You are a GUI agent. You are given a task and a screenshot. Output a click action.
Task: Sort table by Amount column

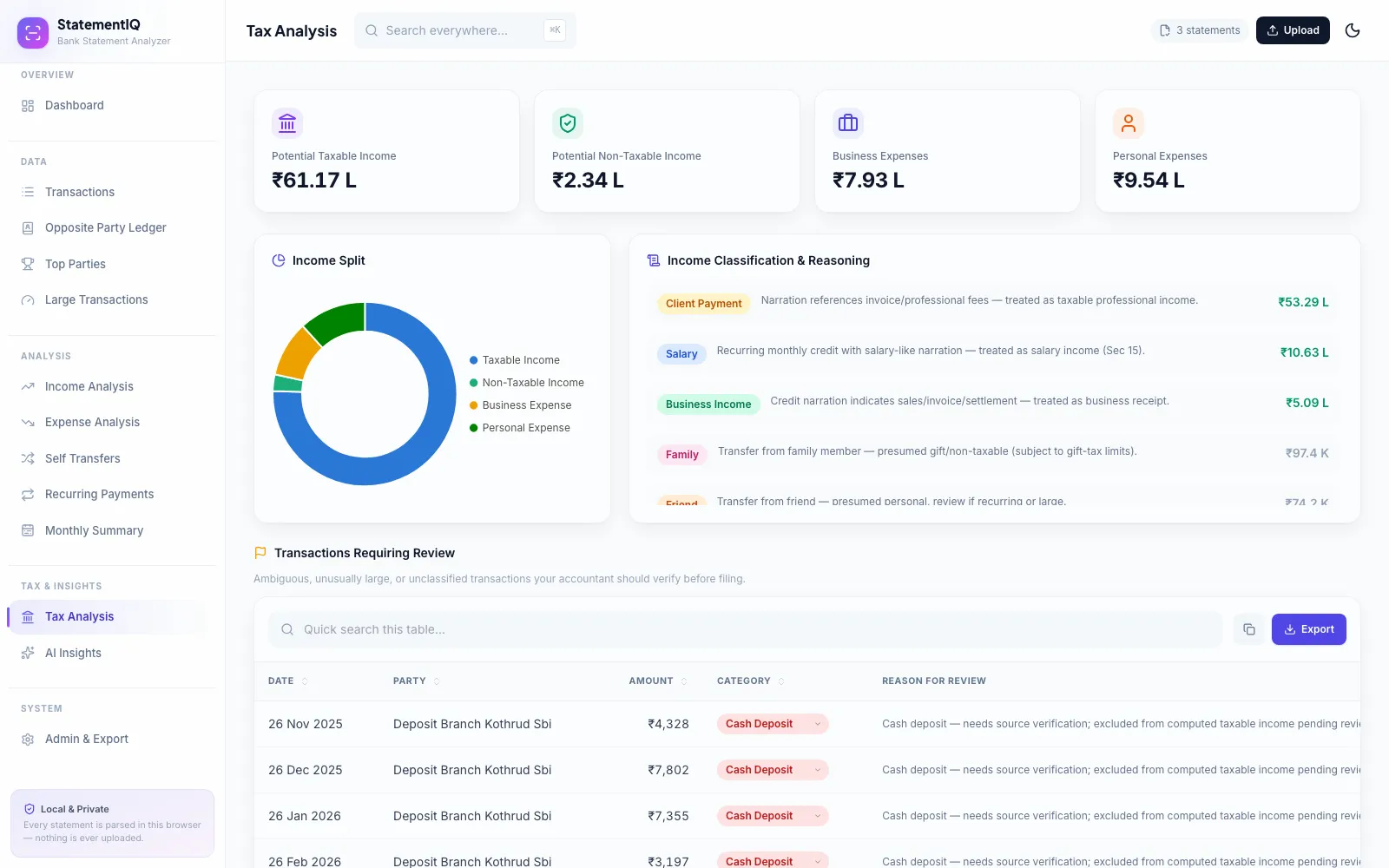659,681
